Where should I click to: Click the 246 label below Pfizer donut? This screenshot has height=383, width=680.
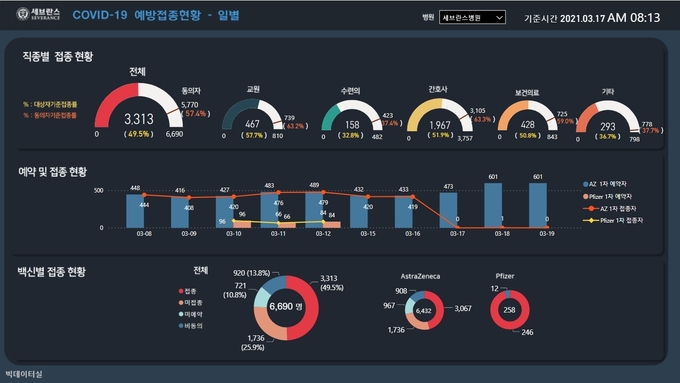tap(527, 332)
